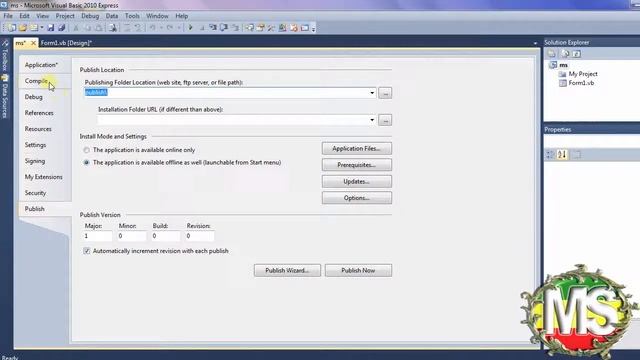Click the Redo arrow icon
This screenshot has width=640, height=360.
(x=169, y=28)
